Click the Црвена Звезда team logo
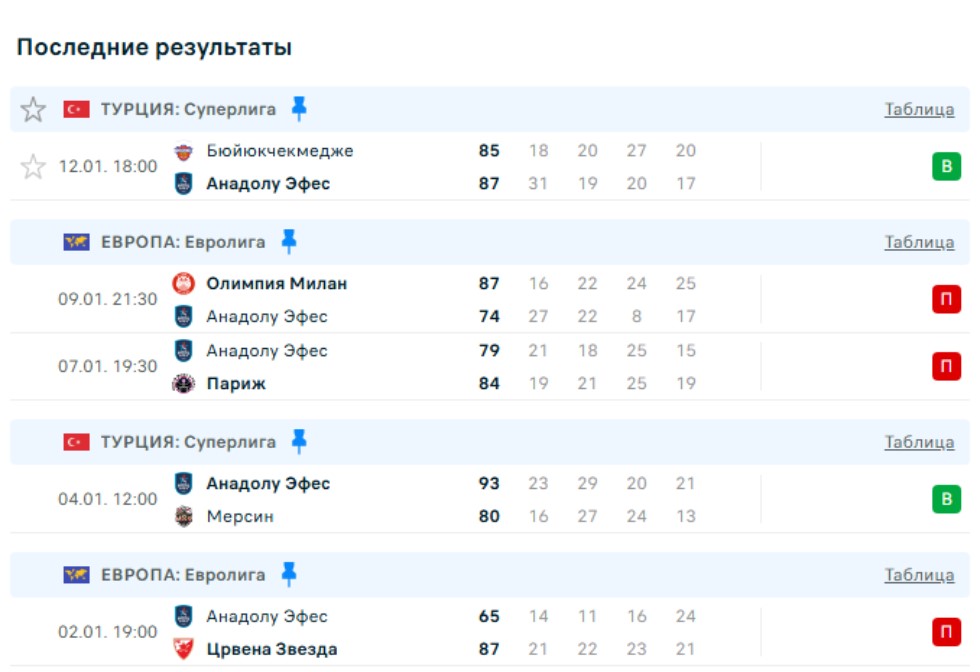980x672 pixels. (x=183, y=650)
